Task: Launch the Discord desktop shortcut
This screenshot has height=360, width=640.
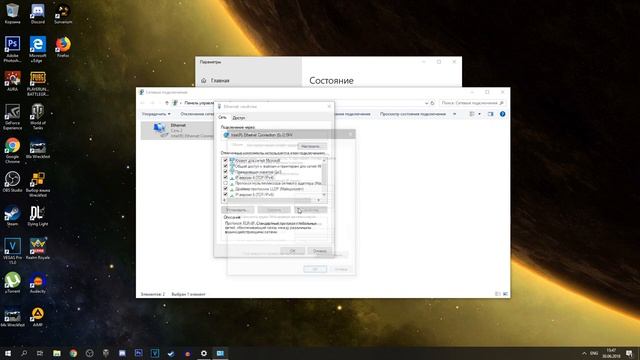Action: [38, 14]
